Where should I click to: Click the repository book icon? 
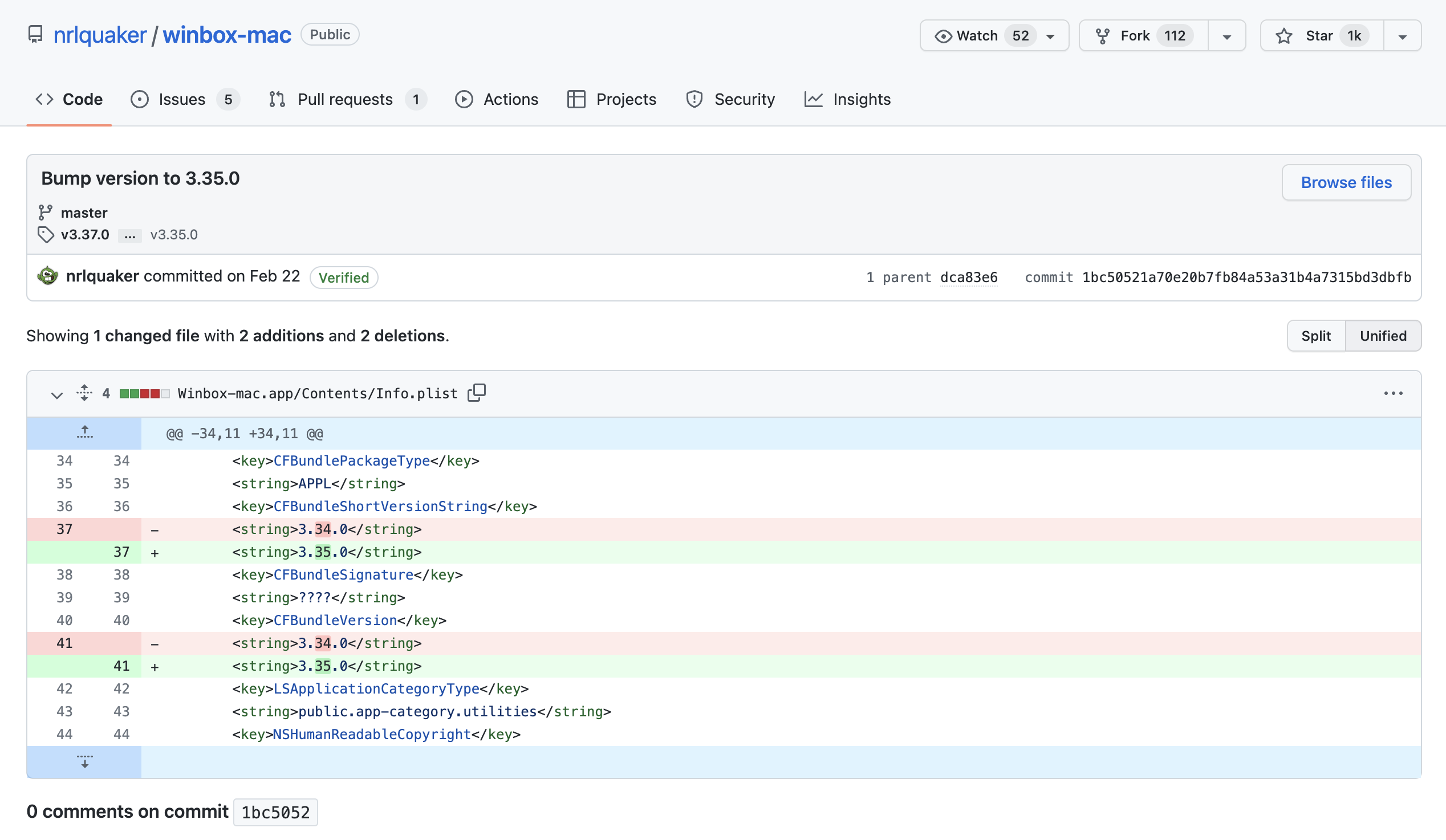click(x=35, y=34)
